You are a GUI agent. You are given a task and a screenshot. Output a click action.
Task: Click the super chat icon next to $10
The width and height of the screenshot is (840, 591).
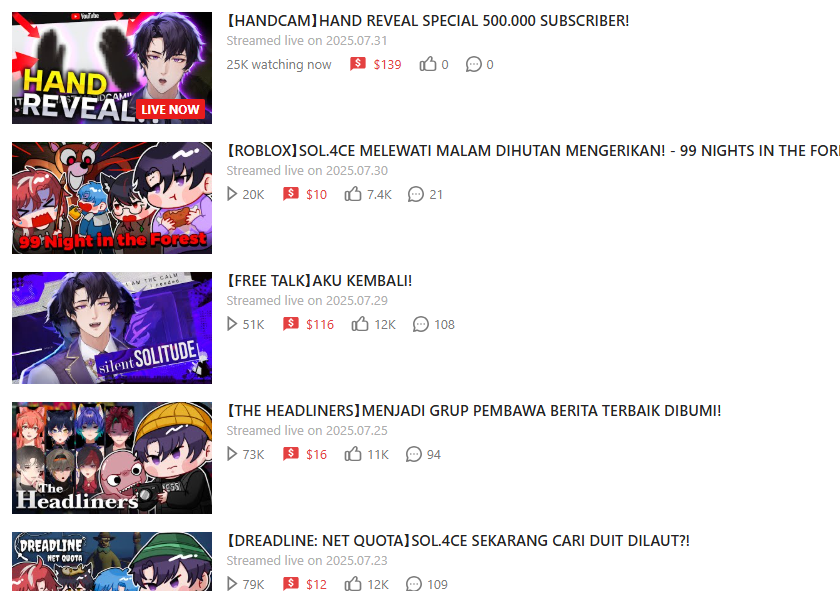pyautogui.click(x=290, y=194)
